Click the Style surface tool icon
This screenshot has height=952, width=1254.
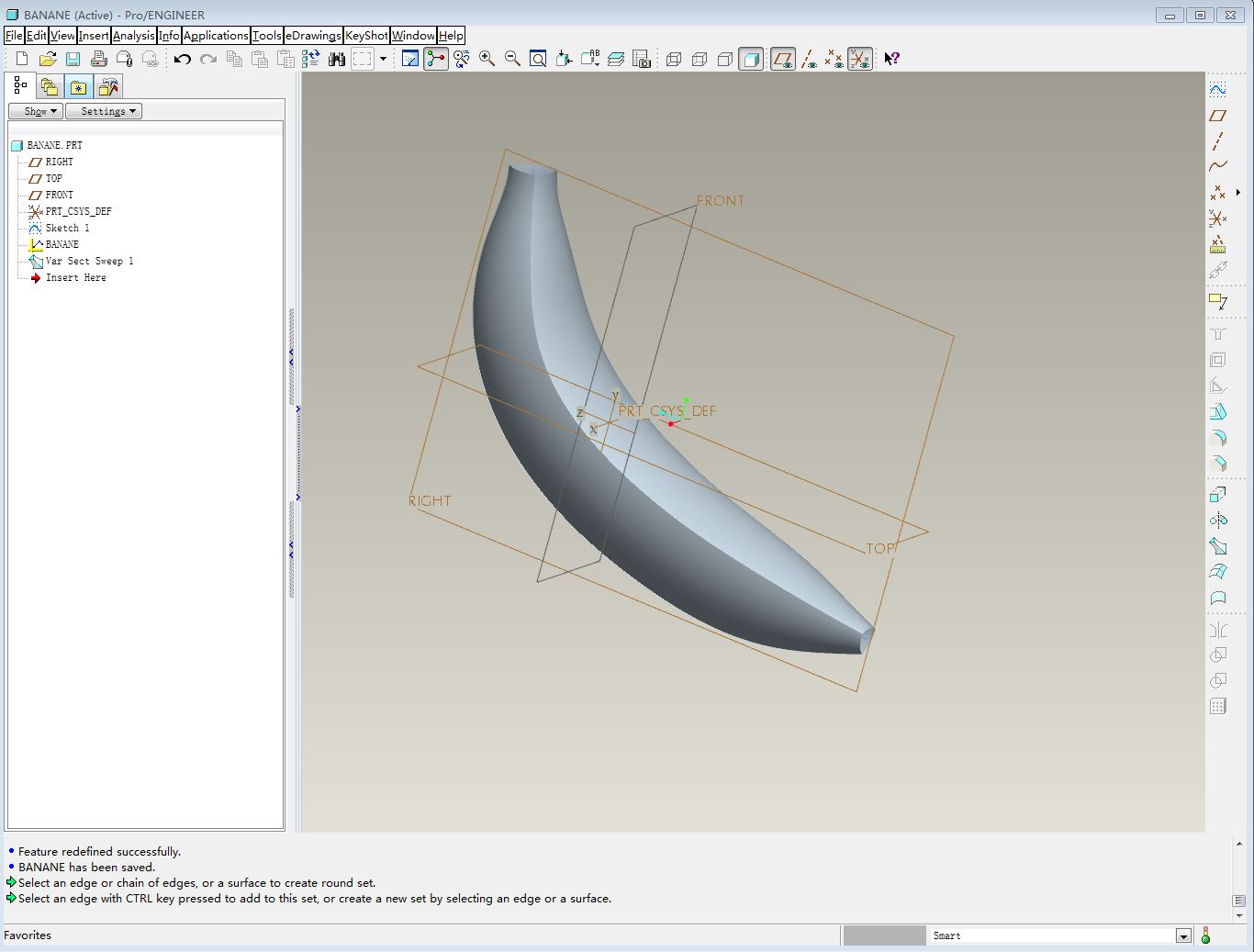[1218, 598]
